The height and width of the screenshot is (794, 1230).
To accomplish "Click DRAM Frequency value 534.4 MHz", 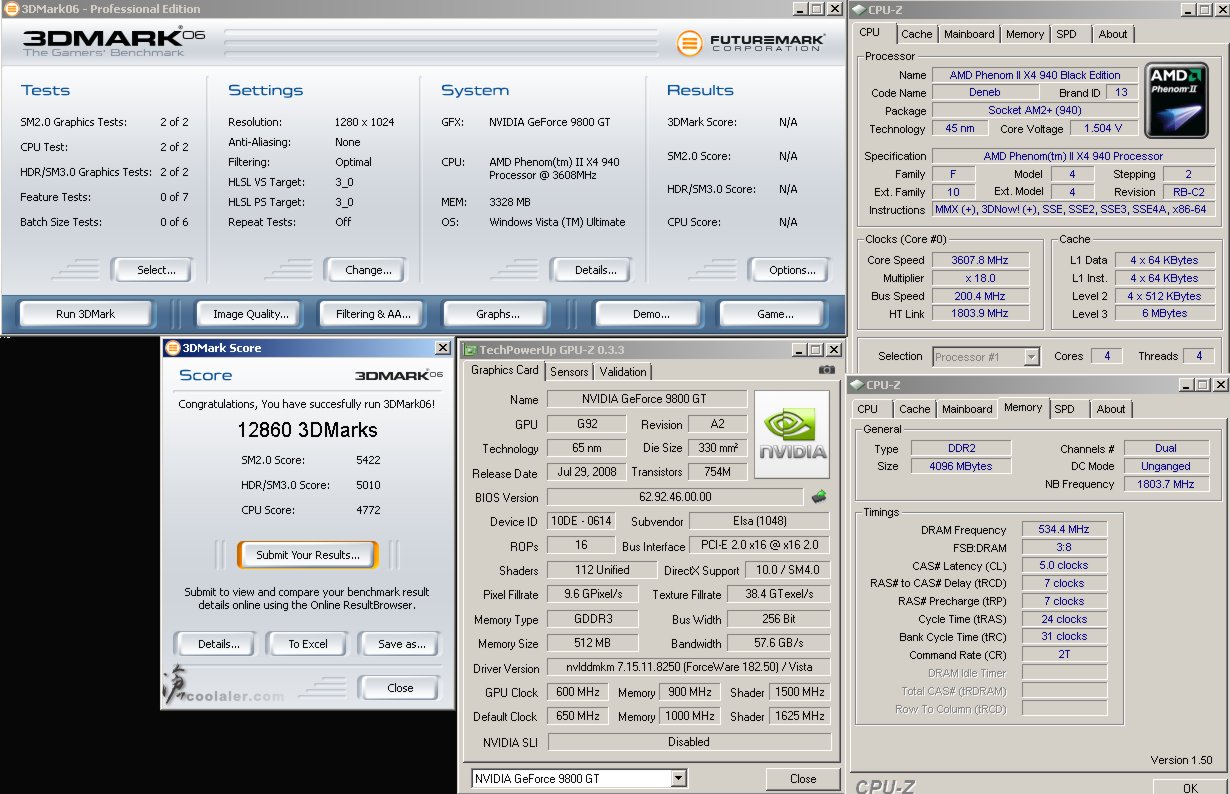I will pos(1064,529).
